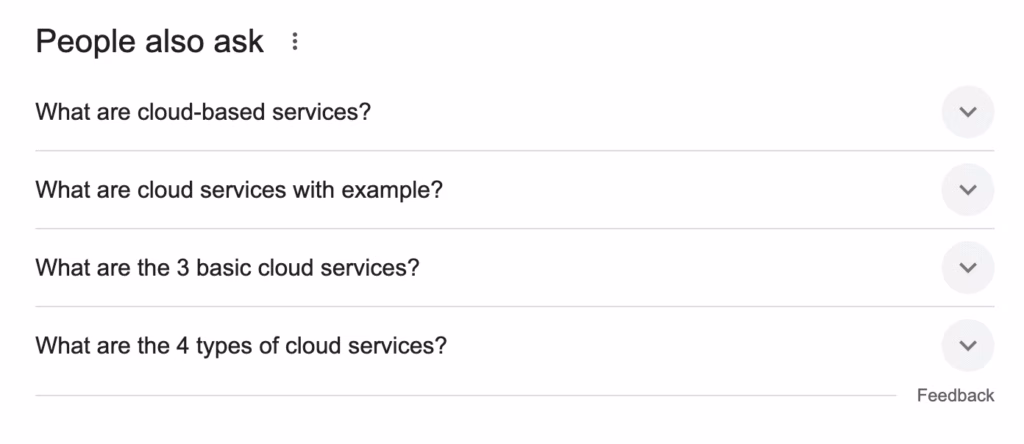The image size is (1024, 444).
Task: Show answer using first row's round arrow button
Action: [967, 112]
